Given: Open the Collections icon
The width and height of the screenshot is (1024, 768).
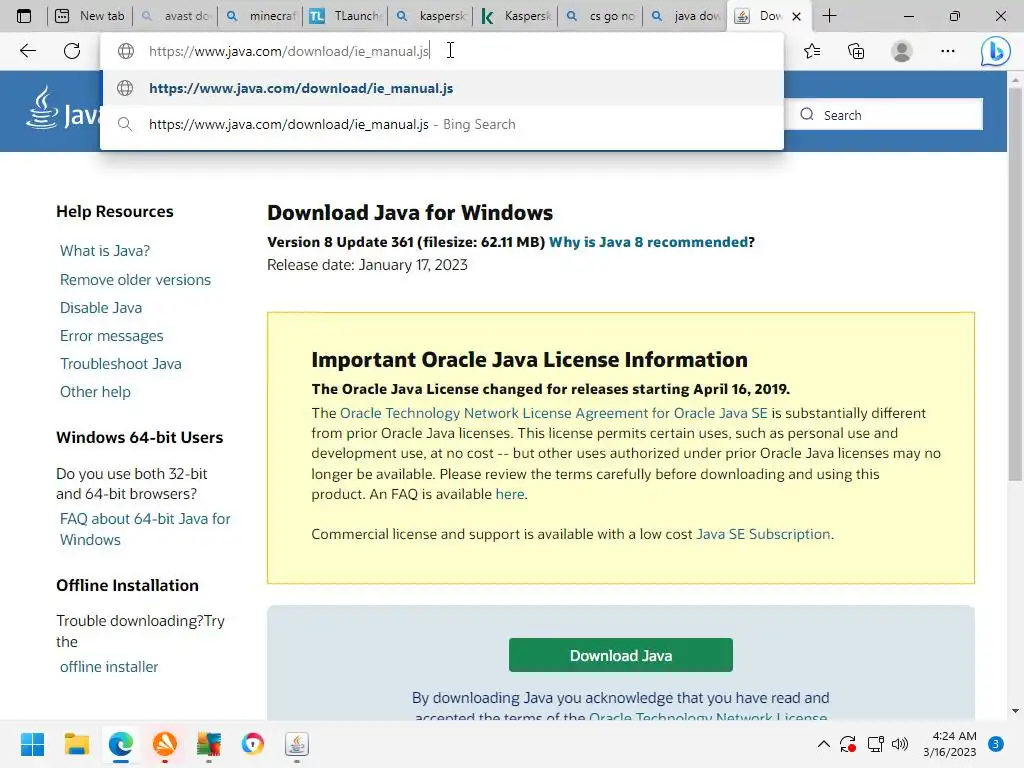Looking at the screenshot, I should (x=856, y=51).
